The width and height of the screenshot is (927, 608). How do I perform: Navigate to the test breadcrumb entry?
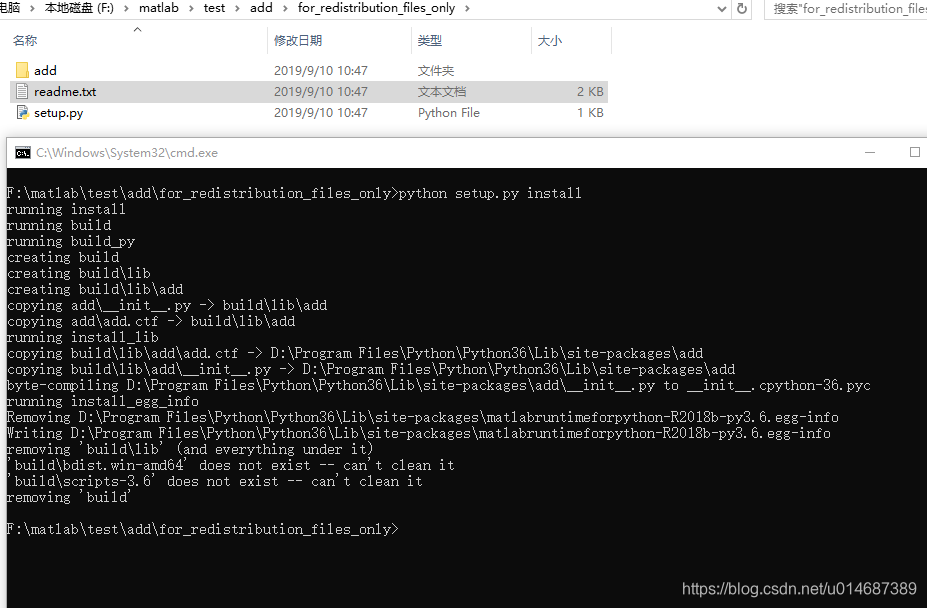pos(216,9)
